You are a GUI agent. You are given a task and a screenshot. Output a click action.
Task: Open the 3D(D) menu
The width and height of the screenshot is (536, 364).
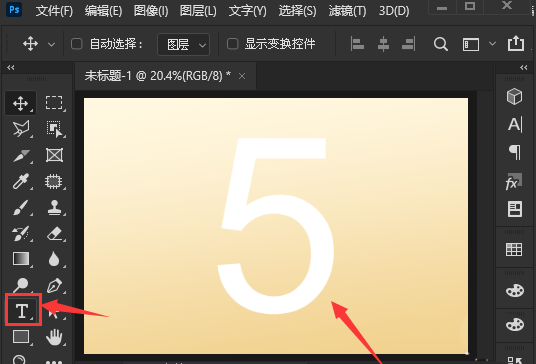[x=394, y=11]
